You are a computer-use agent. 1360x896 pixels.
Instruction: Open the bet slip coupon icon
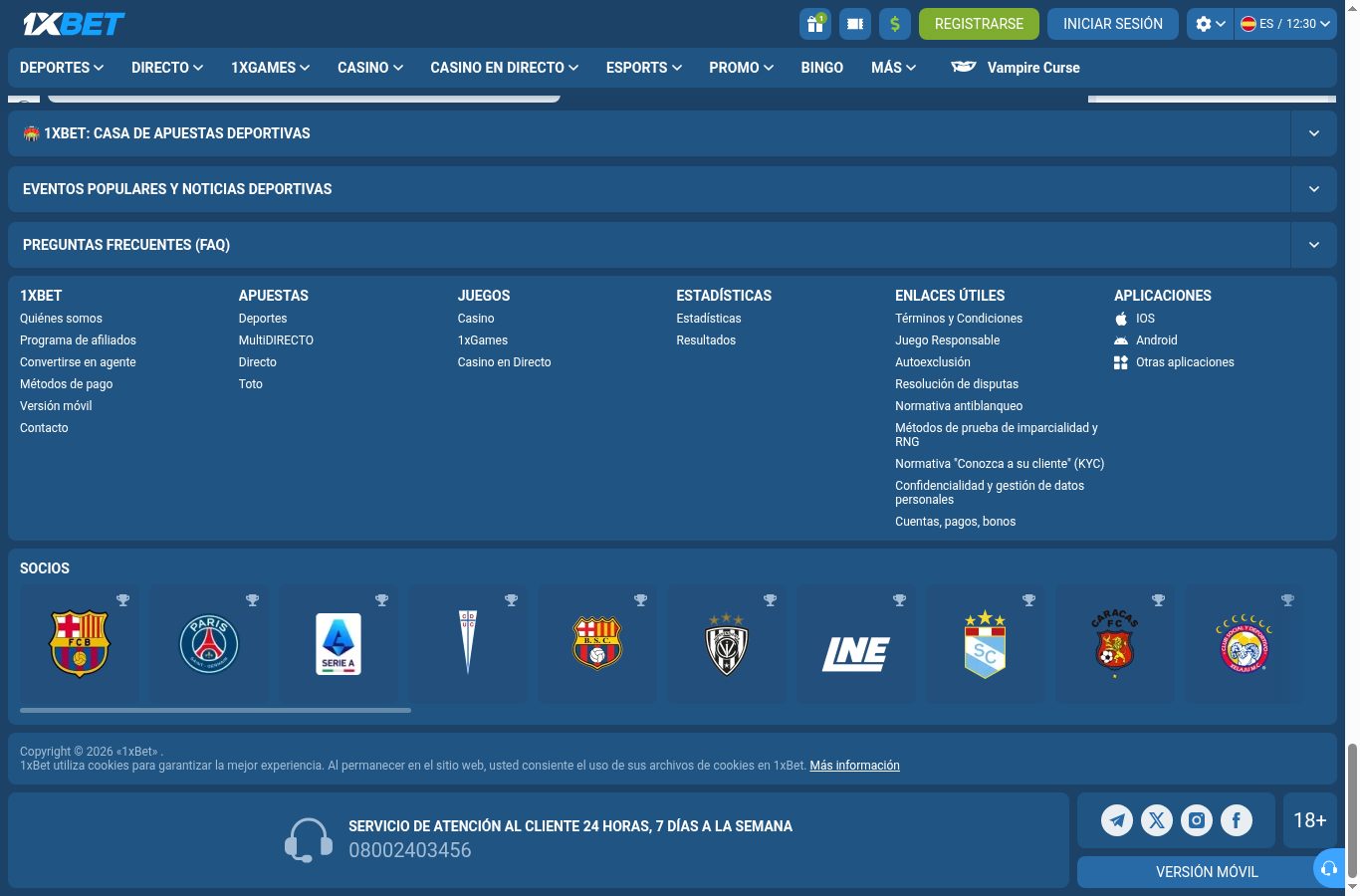855,24
